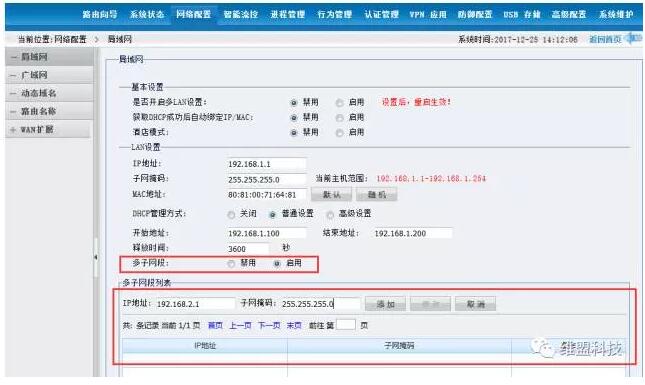Viewport: 645px width, 385px height.
Task: Select 高级设置 for DHCP management
Action: [x=330, y=214]
